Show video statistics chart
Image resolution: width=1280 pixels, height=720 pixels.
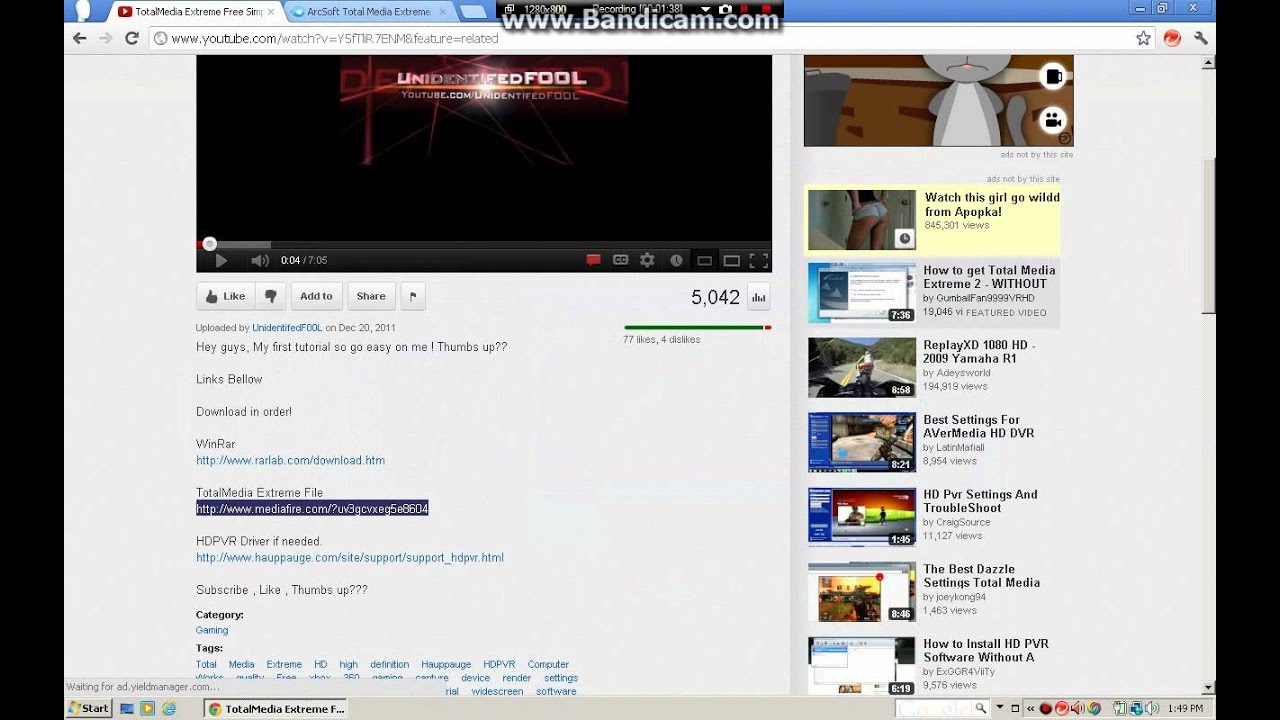point(758,296)
